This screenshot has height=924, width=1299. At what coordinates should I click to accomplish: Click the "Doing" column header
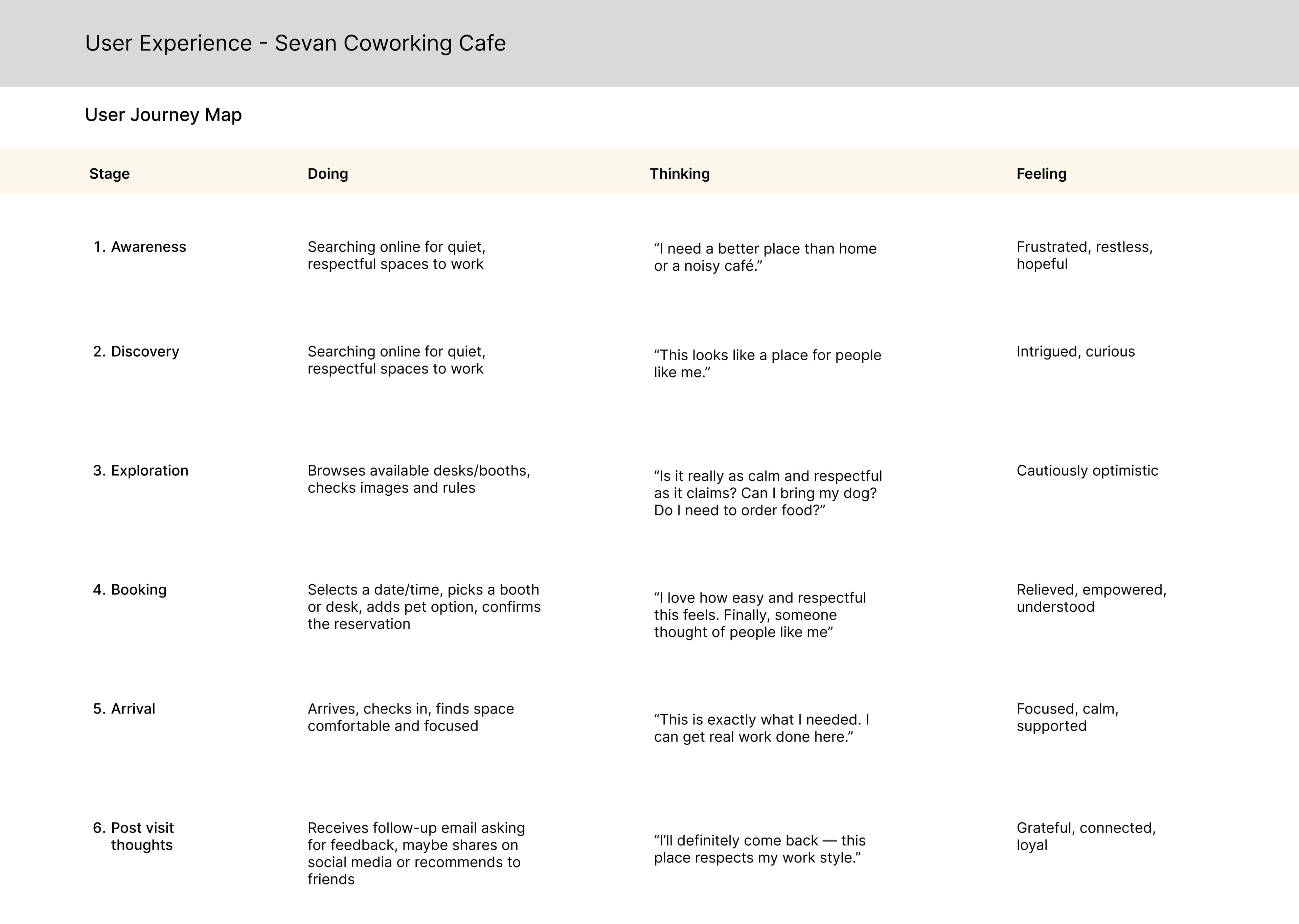point(327,174)
